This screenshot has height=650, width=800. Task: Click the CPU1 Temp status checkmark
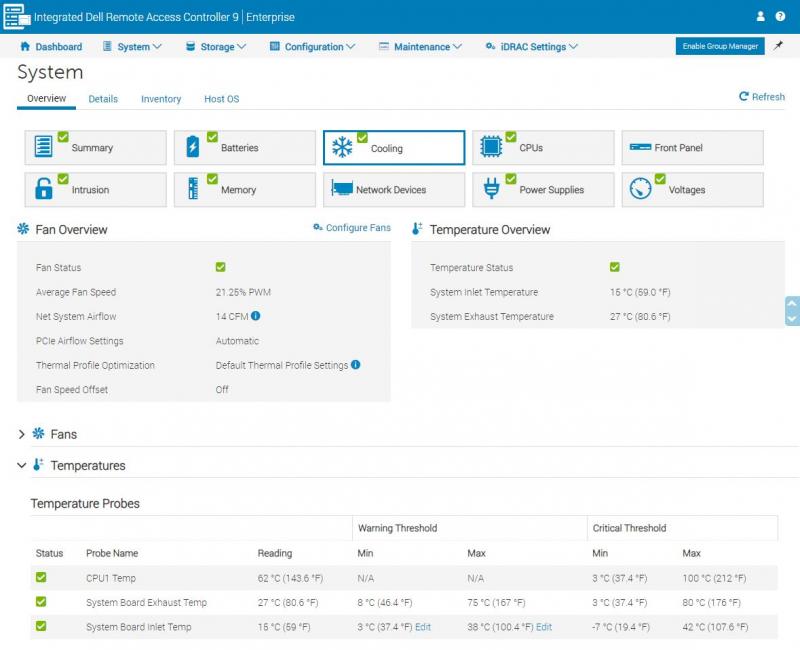pyautogui.click(x=41, y=578)
